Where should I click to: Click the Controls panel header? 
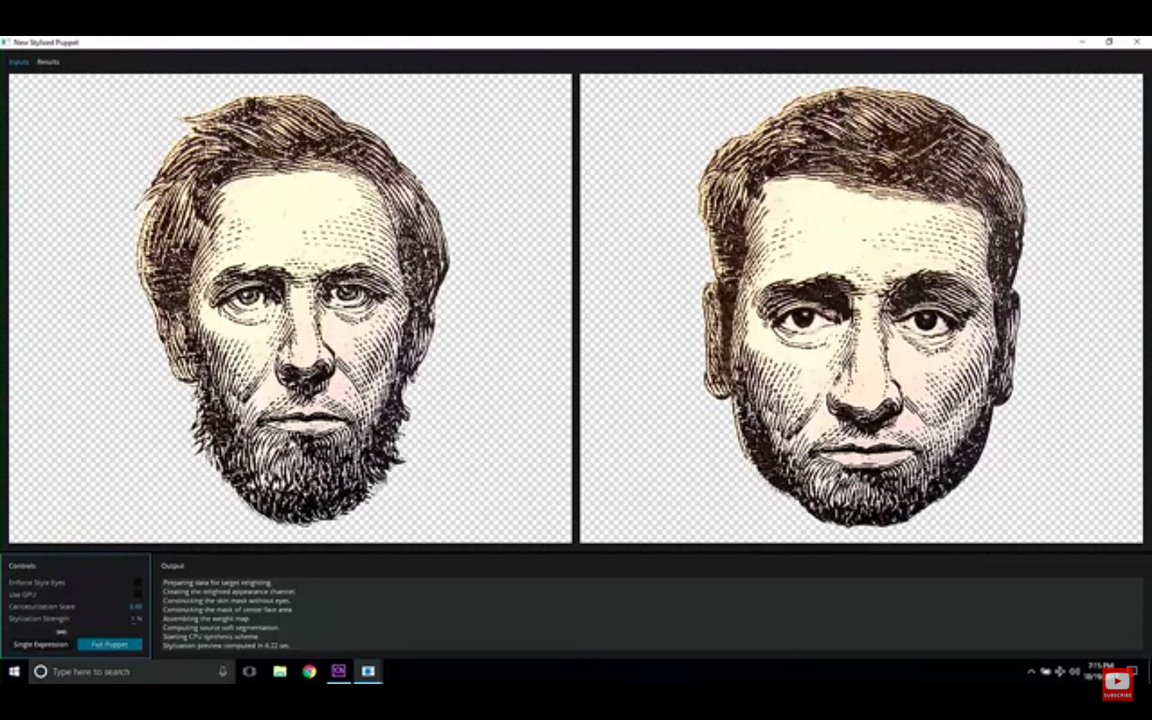tap(22, 566)
